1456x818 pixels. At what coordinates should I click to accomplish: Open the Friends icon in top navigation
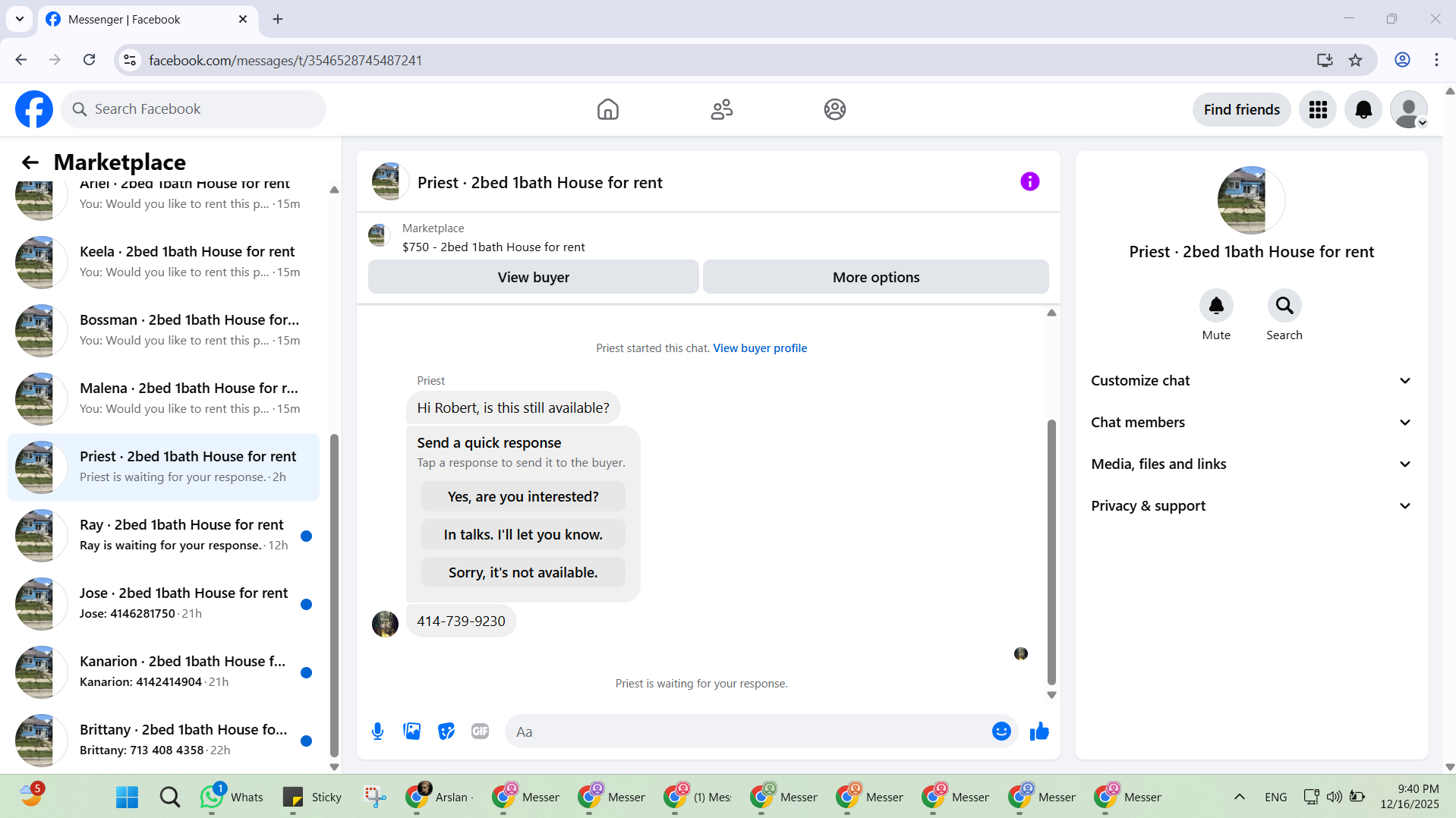[x=721, y=109]
